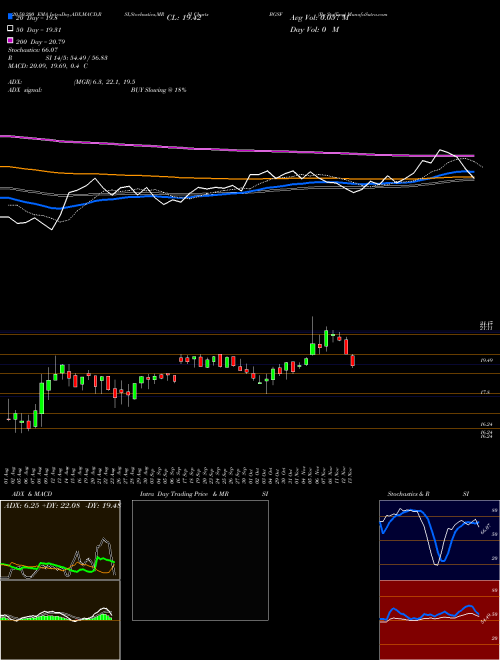Click the 'Intra Day Trading Price & MR' title
500x660 pixels.
(x=184, y=494)
